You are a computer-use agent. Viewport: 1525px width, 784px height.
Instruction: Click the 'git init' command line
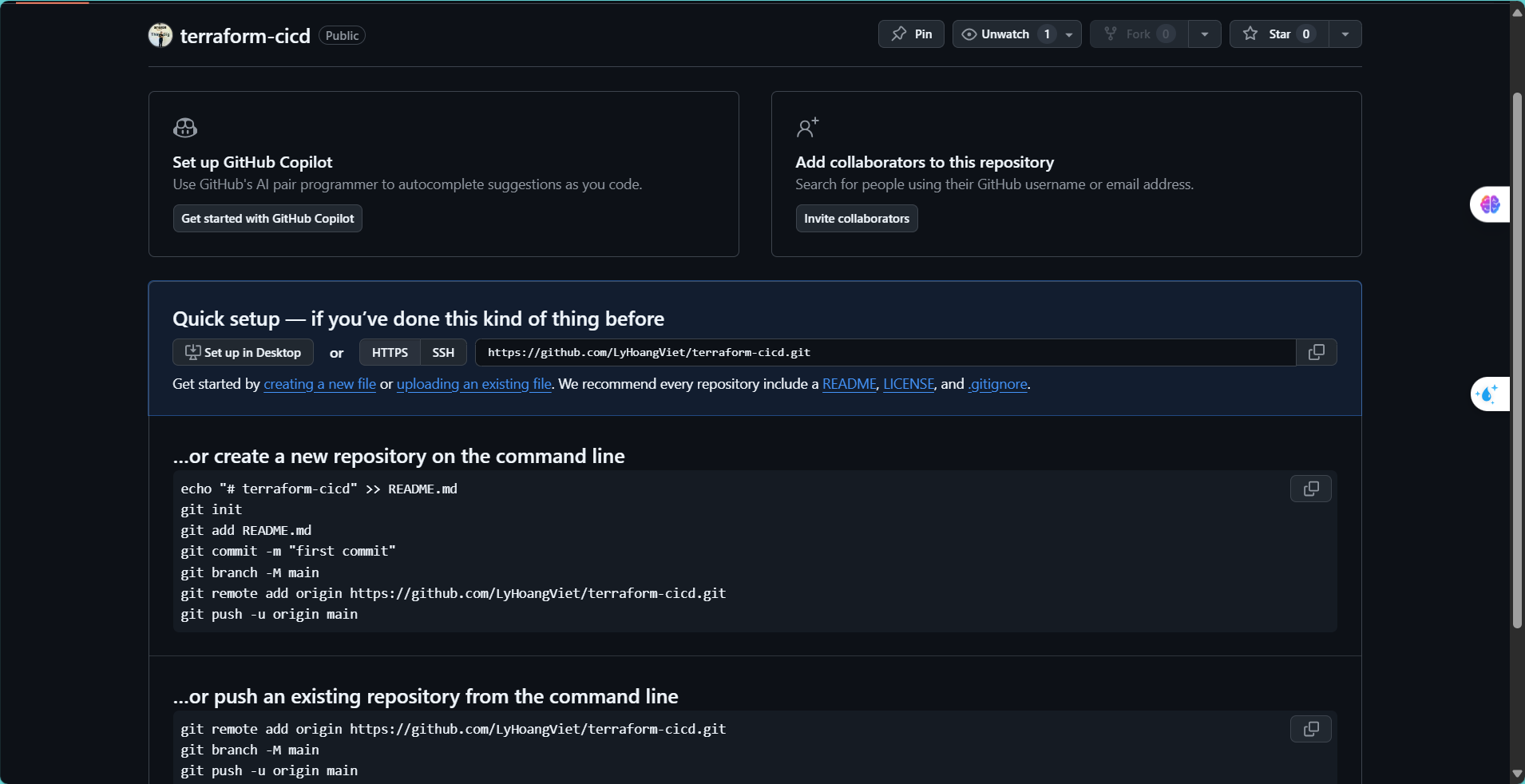coord(212,509)
